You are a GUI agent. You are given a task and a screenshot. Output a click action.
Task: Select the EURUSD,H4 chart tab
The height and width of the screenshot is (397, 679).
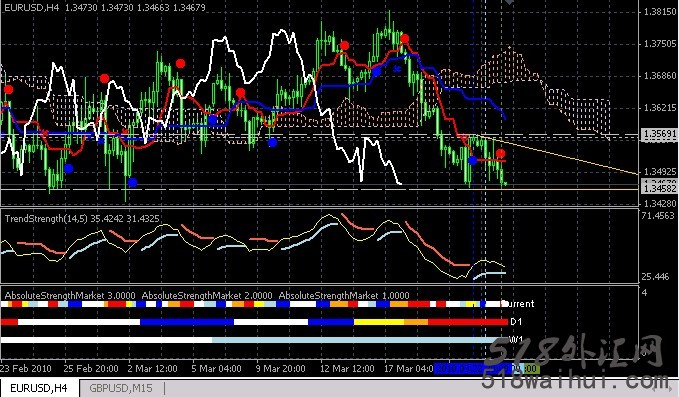click(39, 388)
